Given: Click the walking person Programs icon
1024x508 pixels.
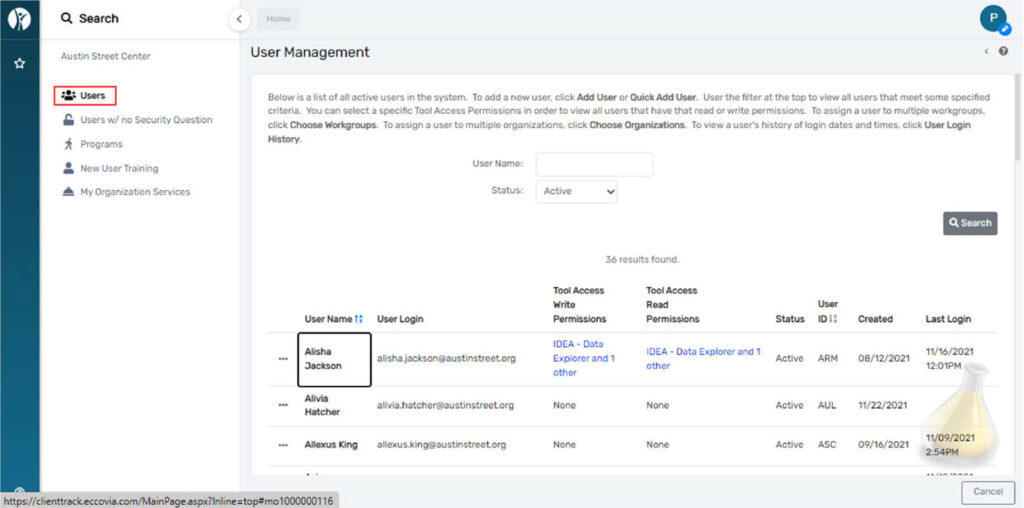Looking at the screenshot, I should (x=68, y=144).
